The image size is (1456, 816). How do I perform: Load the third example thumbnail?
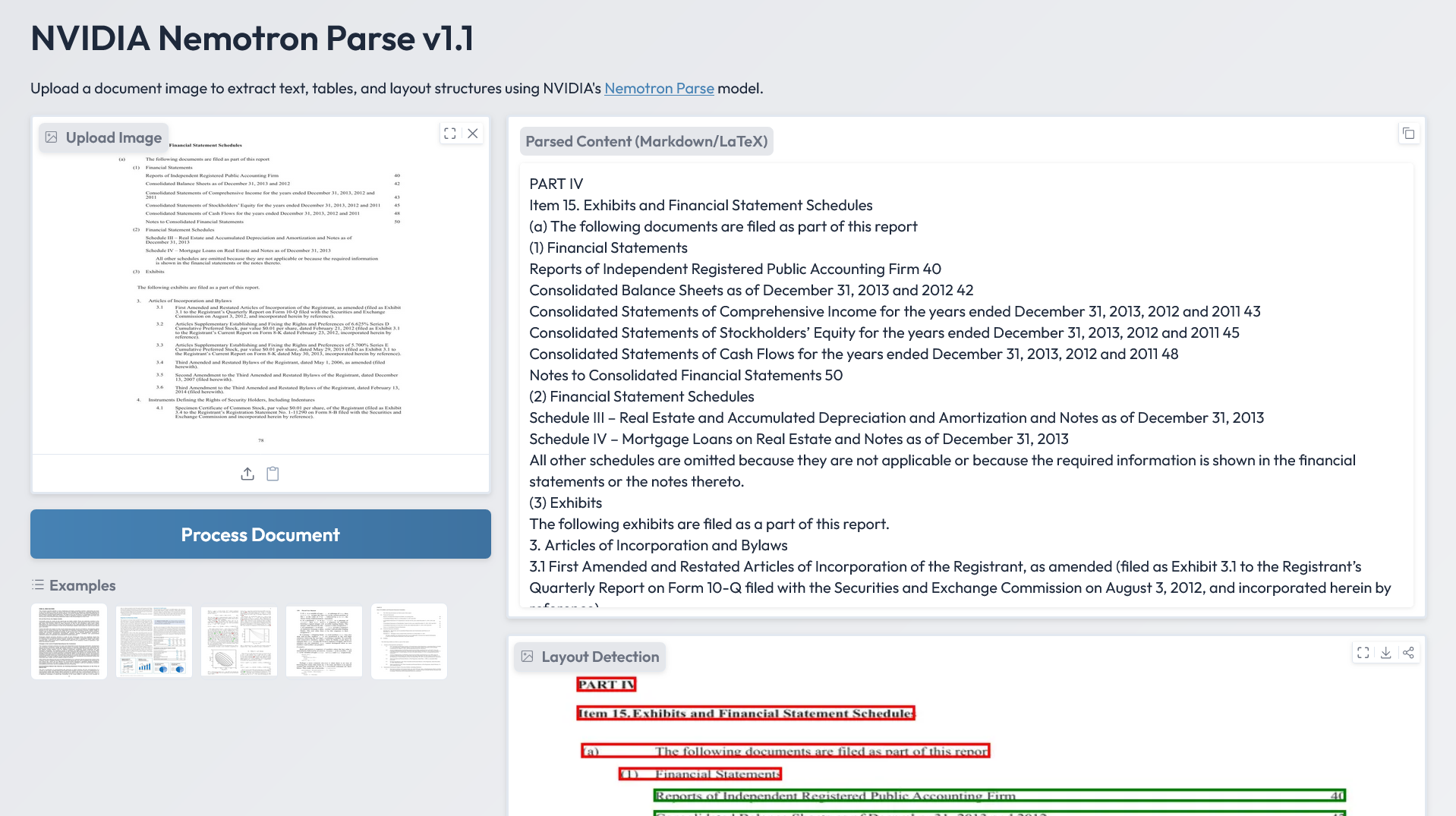click(x=239, y=641)
